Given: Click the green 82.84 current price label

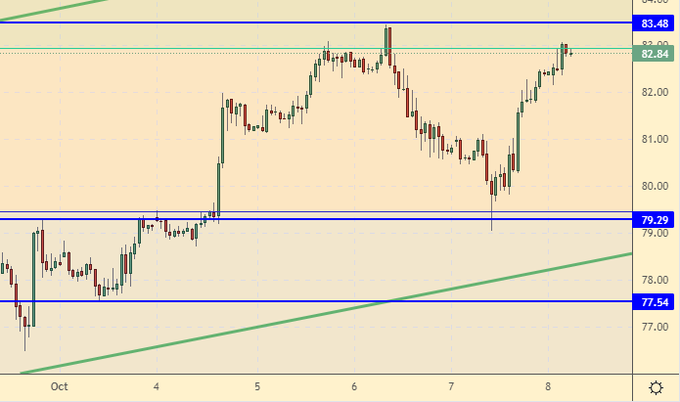Looking at the screenshot, I should click(x=655, y=54).
